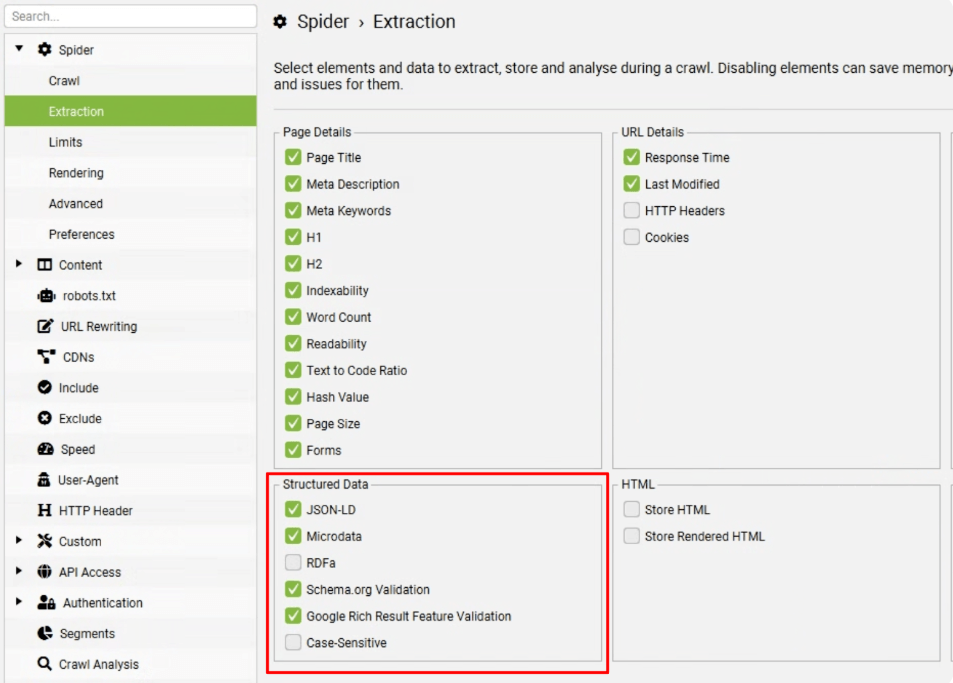This screenshot has height=683, width=953.
Task: Click the Crawl Analysis magnifier icon
Action: tap(44, 664)
